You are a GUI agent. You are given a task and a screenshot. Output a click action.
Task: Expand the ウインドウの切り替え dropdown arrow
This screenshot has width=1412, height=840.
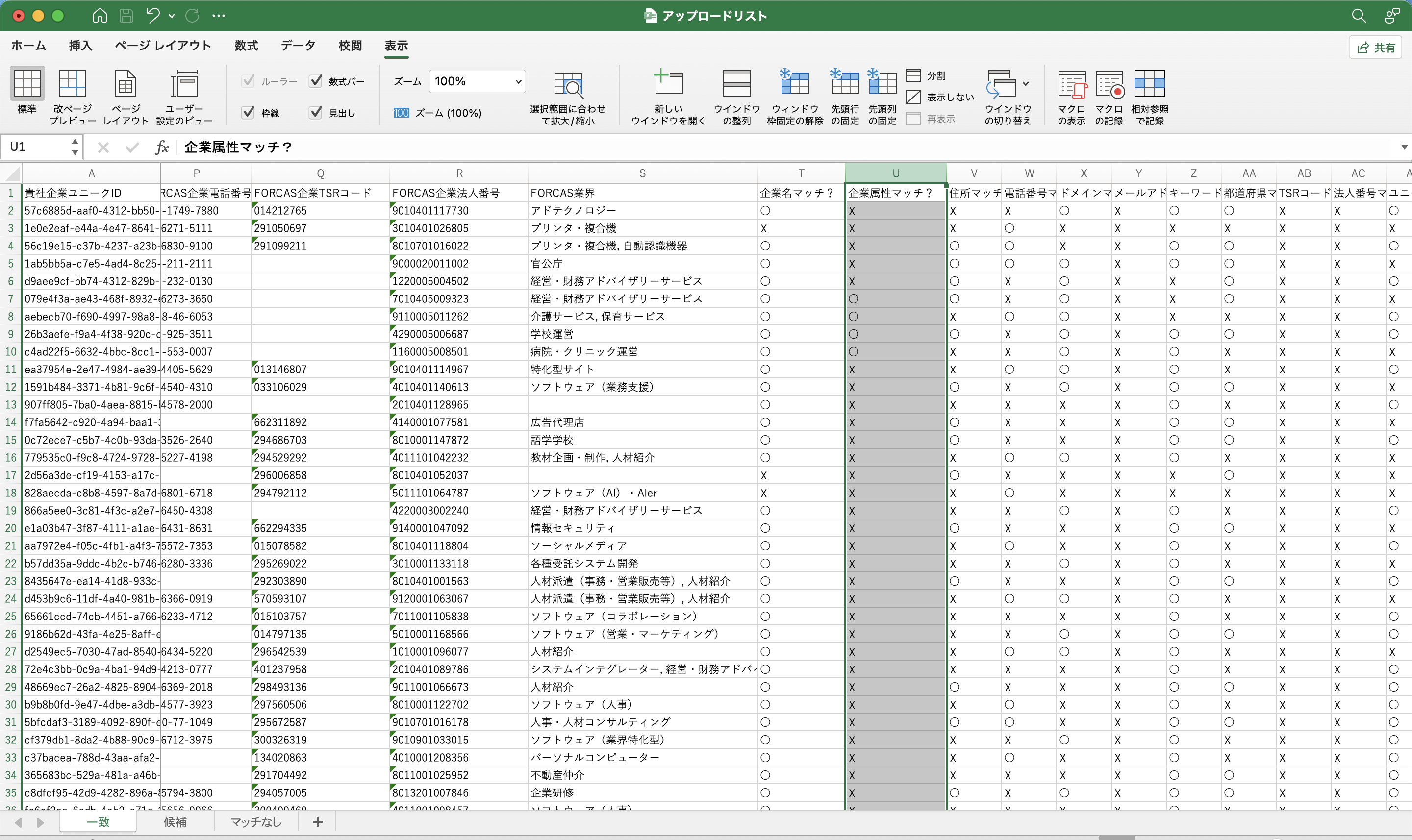pos(1025,84)
